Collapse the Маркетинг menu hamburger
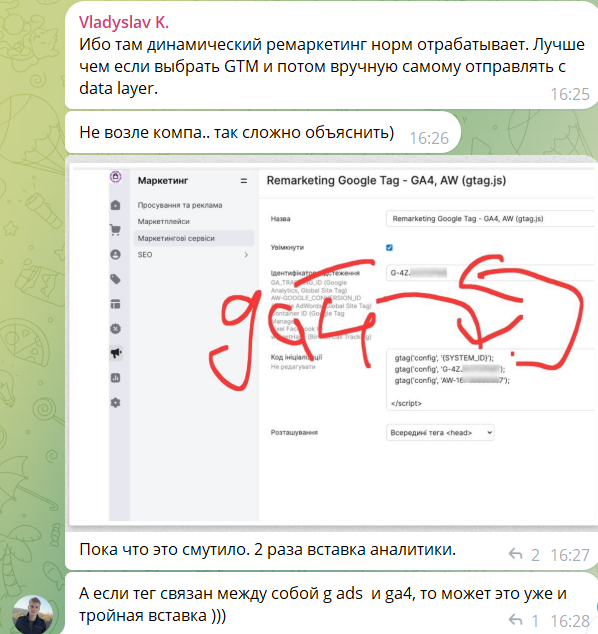Viewport: 598px width, 634px height. [244, 181]
